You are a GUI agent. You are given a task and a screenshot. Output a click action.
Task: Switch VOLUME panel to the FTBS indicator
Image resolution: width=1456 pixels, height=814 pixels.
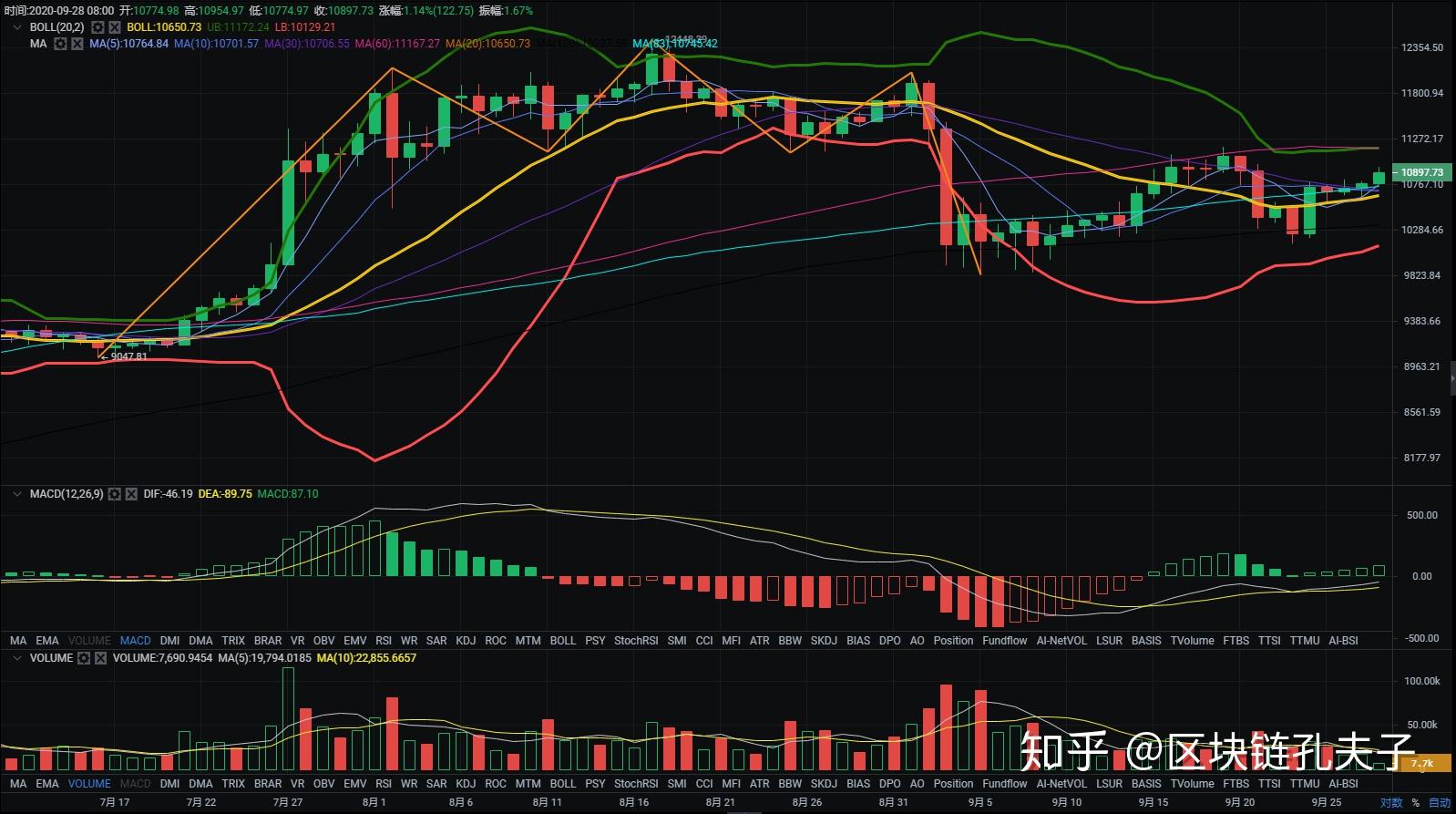pos(1236,784)
